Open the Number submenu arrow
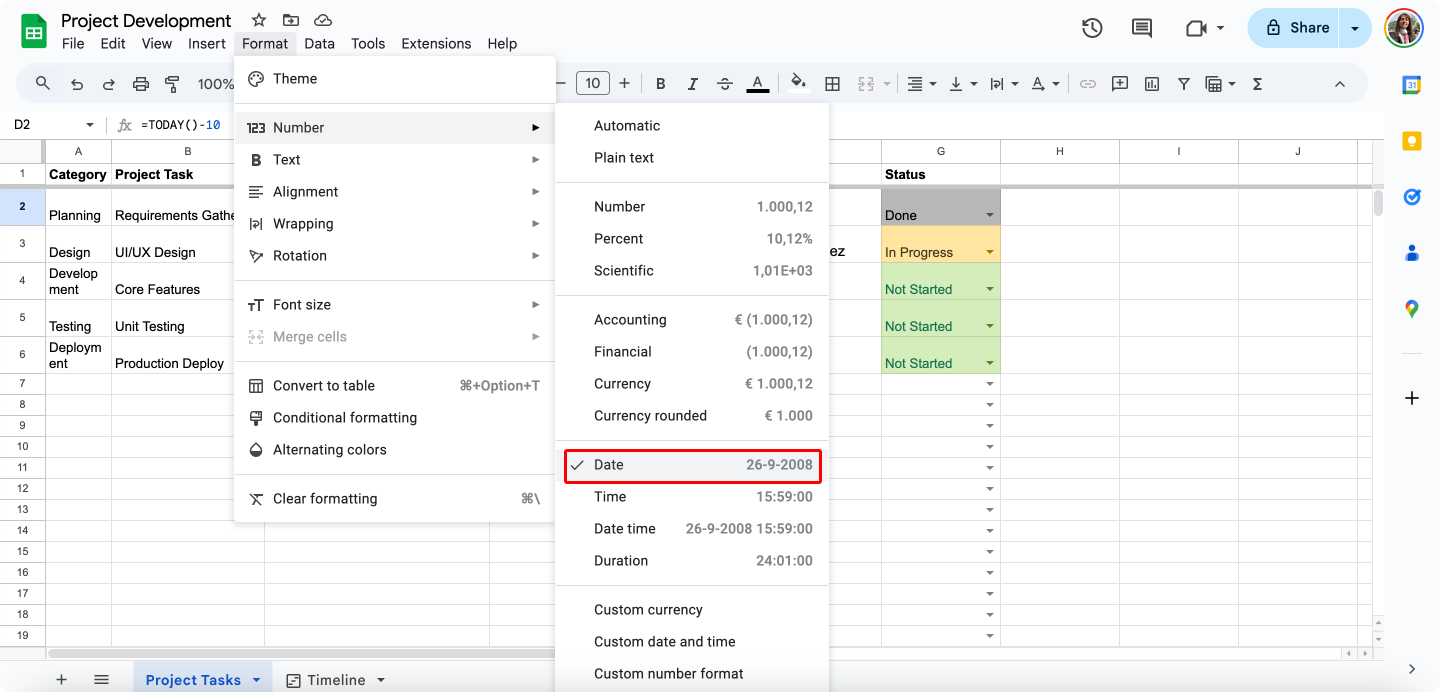The width and height of the screenshot is (1440, 692). pyautogui.click(x=535, y=127)
